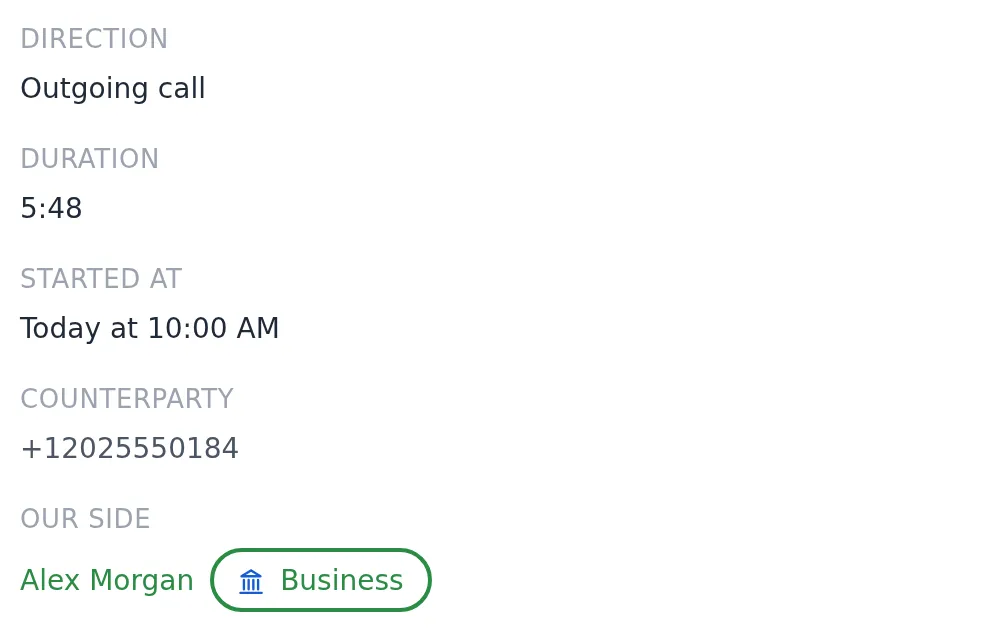Click the STARTED AT field label
Viewport: 1004px width, 632px height.
point(101,279)
